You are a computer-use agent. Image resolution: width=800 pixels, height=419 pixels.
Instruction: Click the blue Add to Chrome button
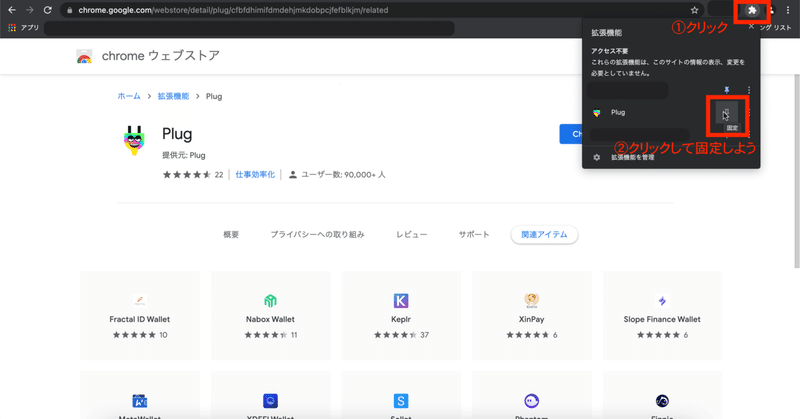point(571,134)
